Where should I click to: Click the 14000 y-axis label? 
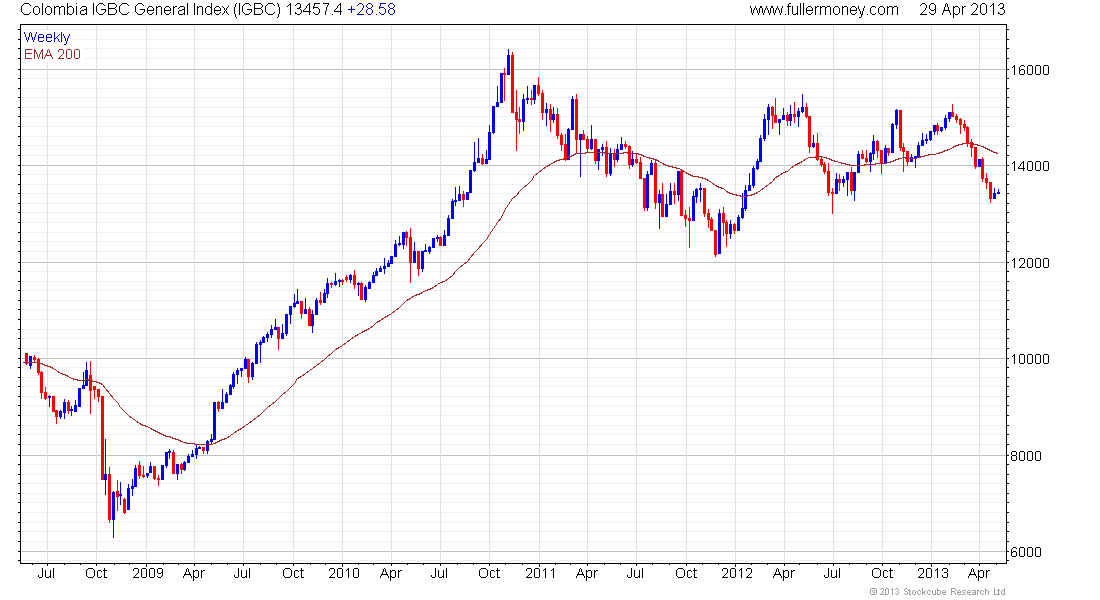click(x=1030, y=166)
